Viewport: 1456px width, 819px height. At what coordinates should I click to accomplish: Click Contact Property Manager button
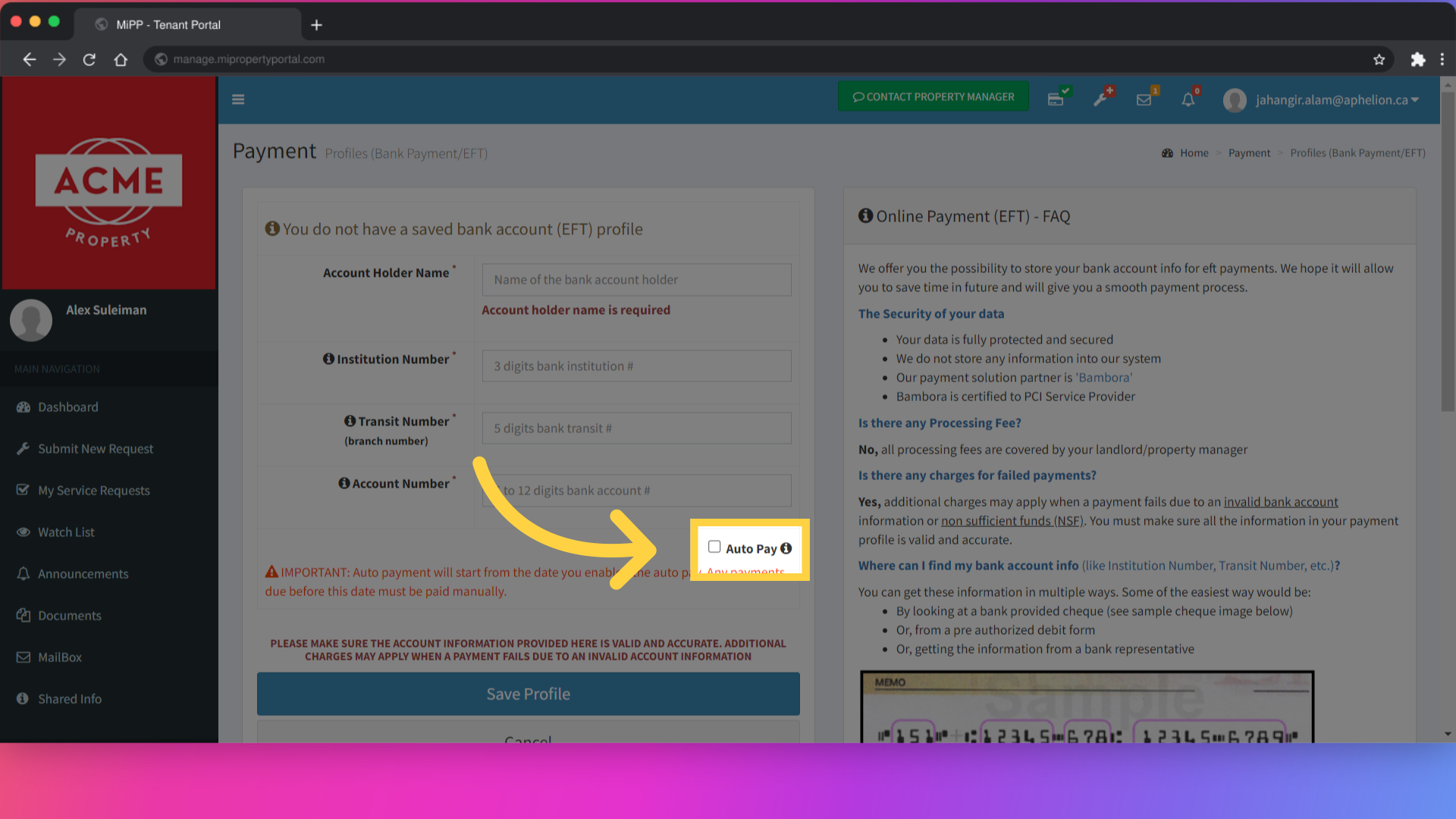click(x=933, y=97)
